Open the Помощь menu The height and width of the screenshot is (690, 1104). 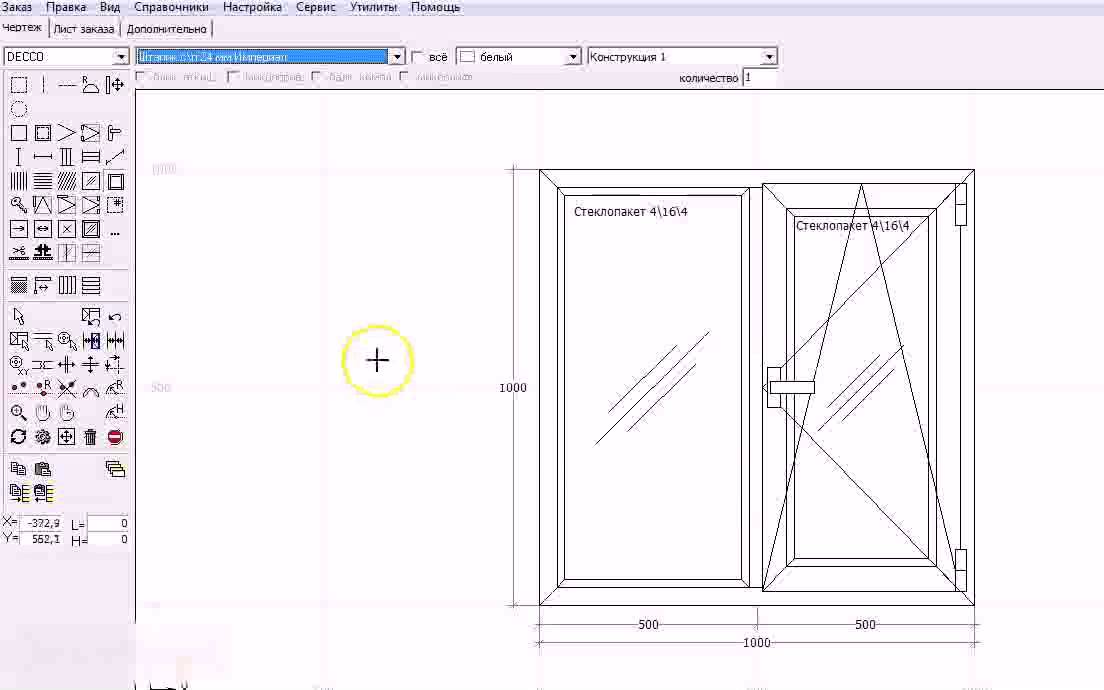(435, 7)
